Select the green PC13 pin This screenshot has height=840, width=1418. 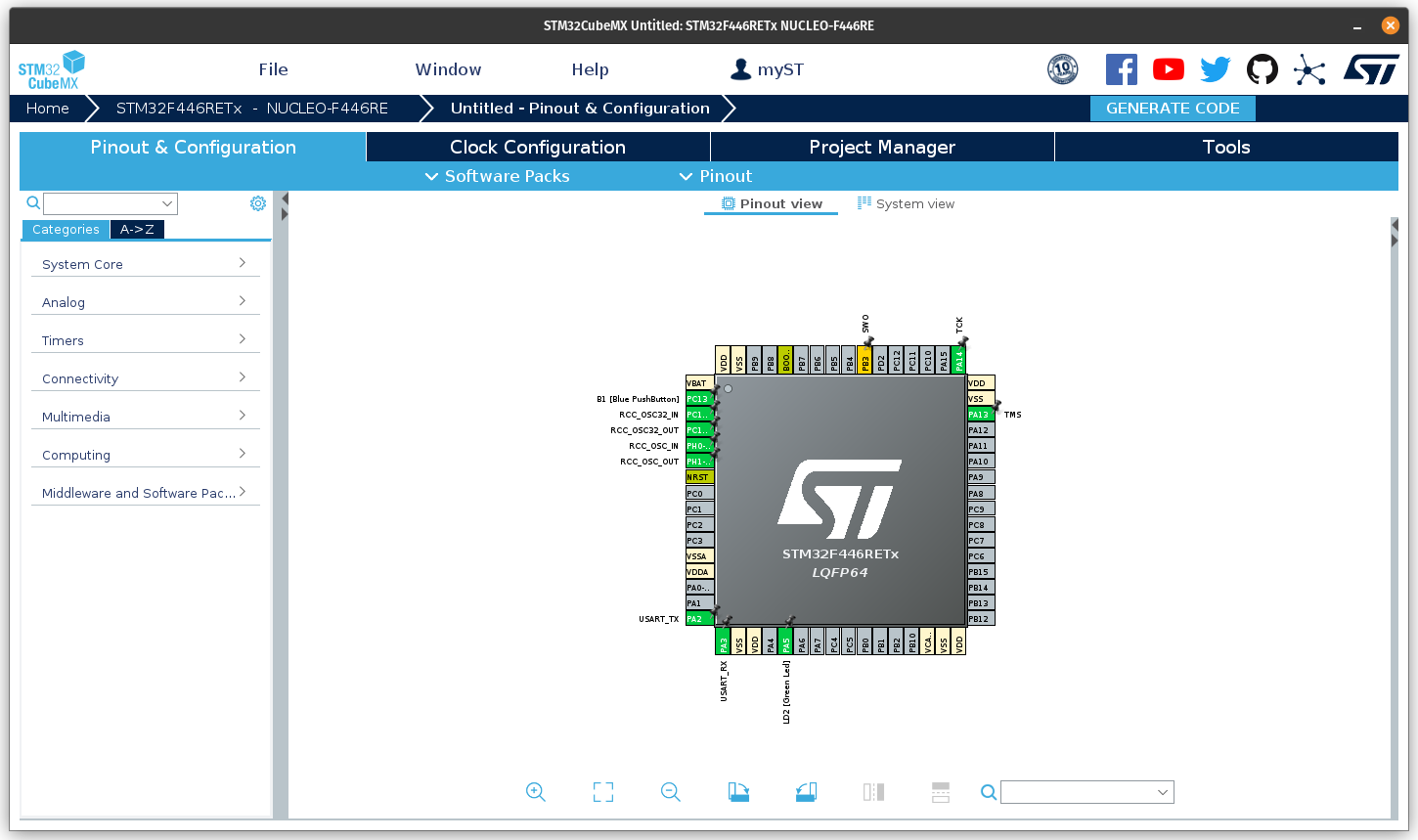(699, 399)
